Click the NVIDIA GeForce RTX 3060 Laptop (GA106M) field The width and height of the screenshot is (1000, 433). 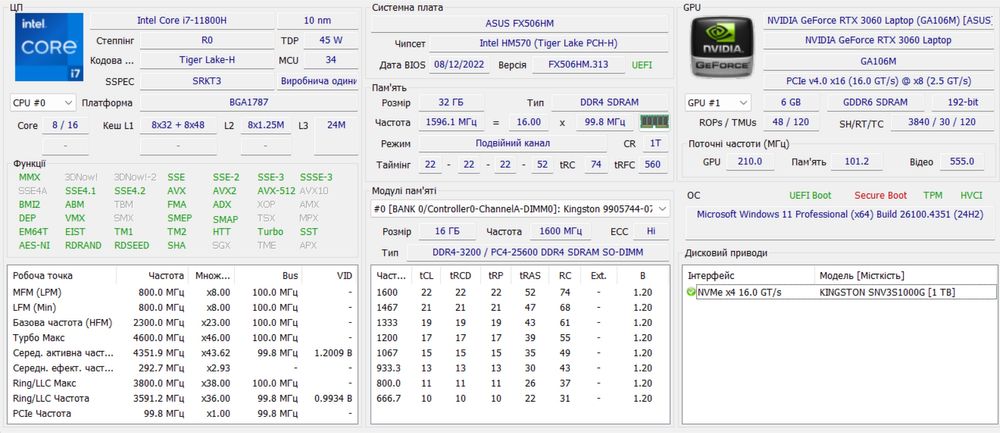pyautogui.click(x=878, y=20)
